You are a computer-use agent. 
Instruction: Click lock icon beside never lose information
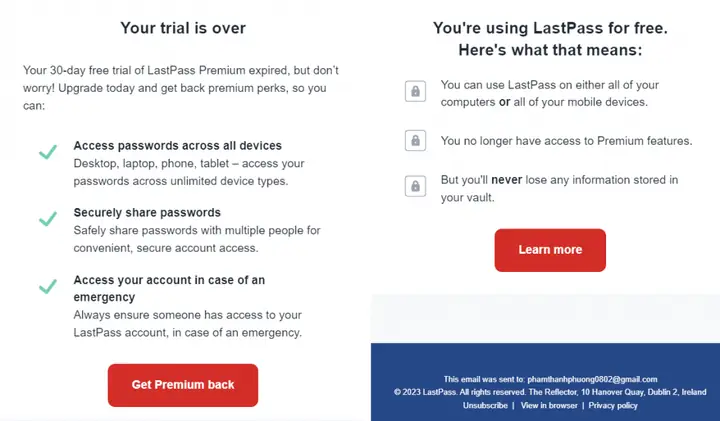415,186
